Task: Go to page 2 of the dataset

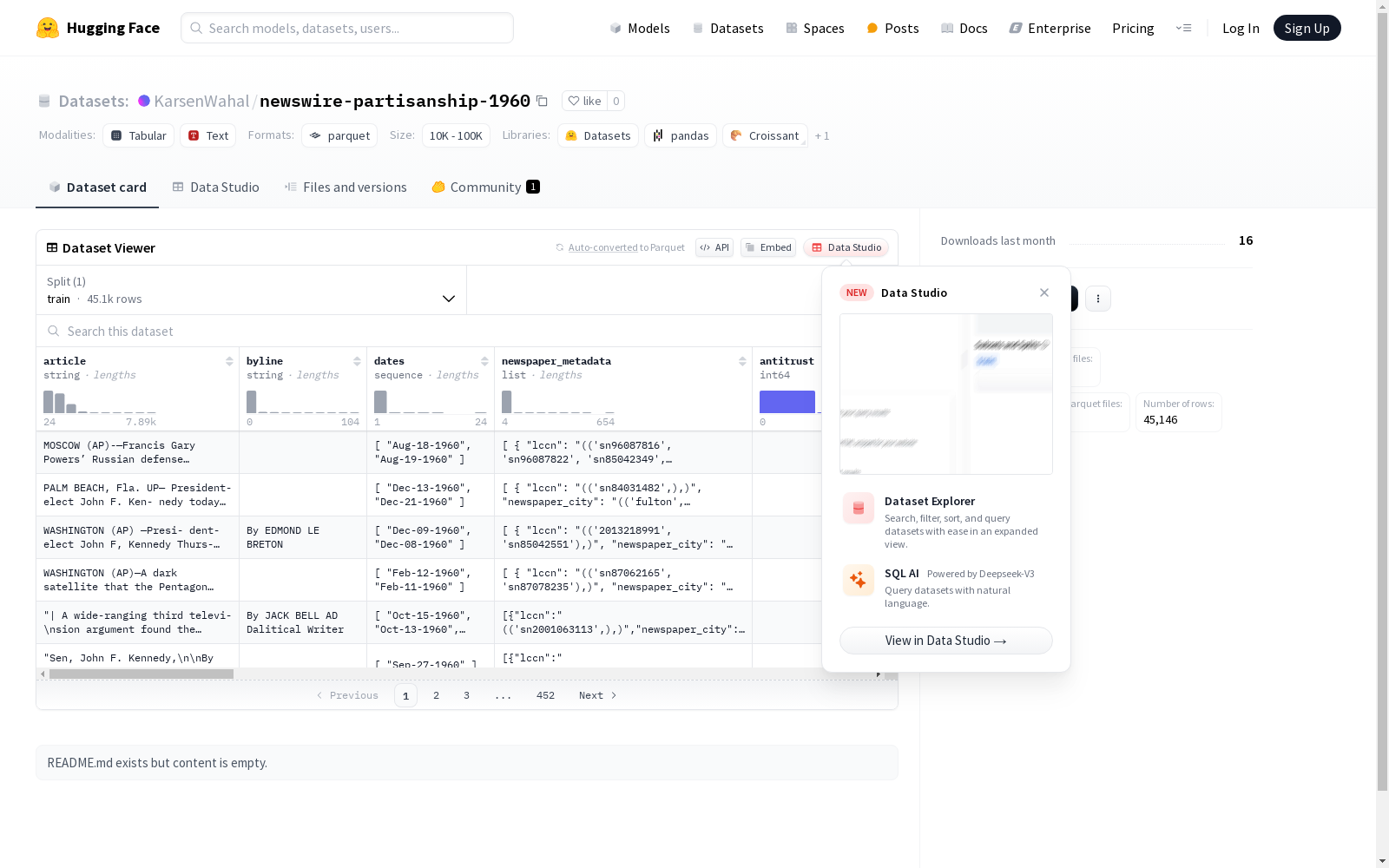Action: [x=436, y=695]
